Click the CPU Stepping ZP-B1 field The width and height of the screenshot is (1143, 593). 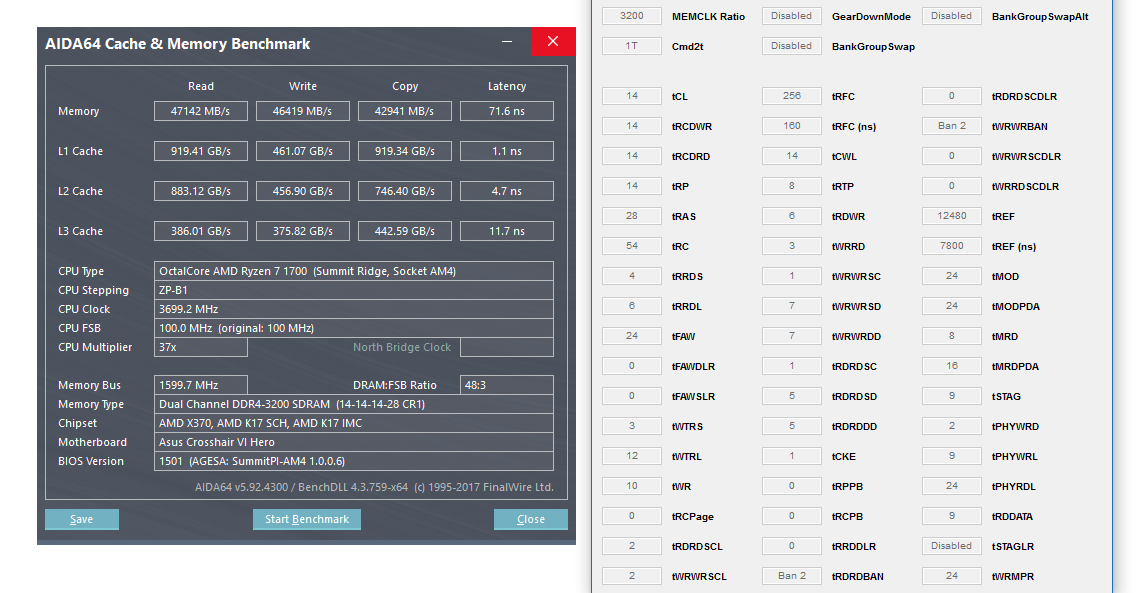354,290
